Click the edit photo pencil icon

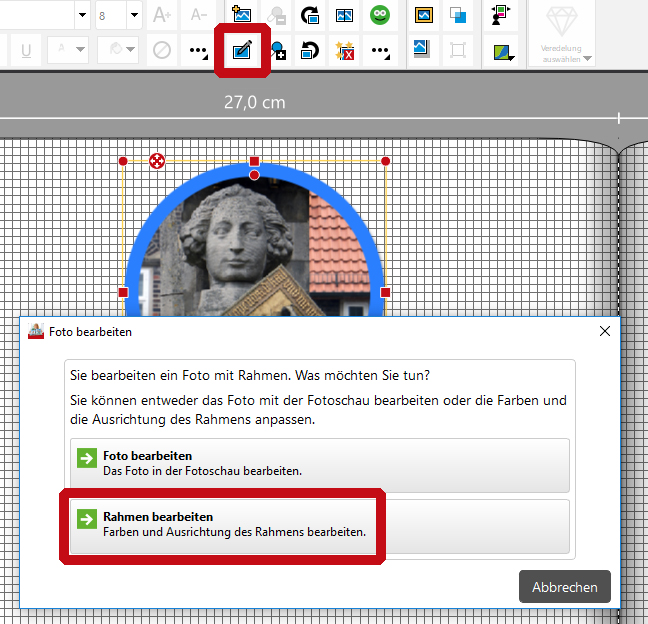tap(241, 50)
